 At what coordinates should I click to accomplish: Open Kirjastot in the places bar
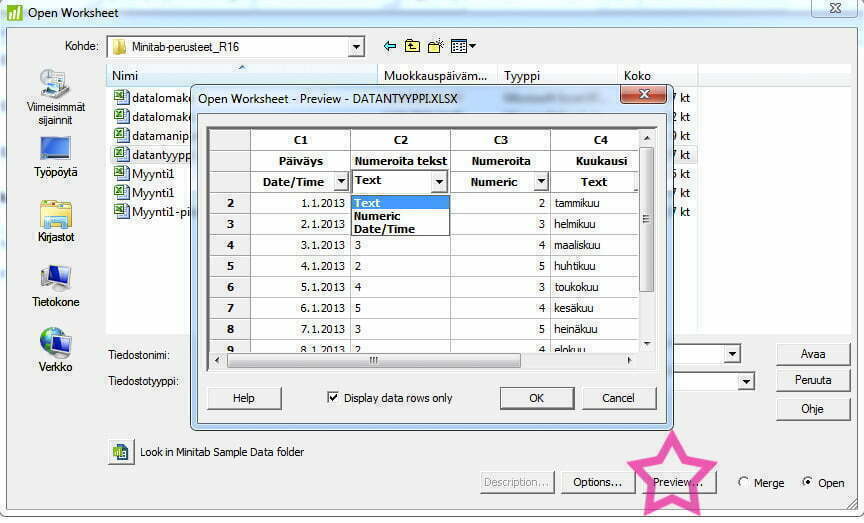pyautogui.click(x=55, y=222)
